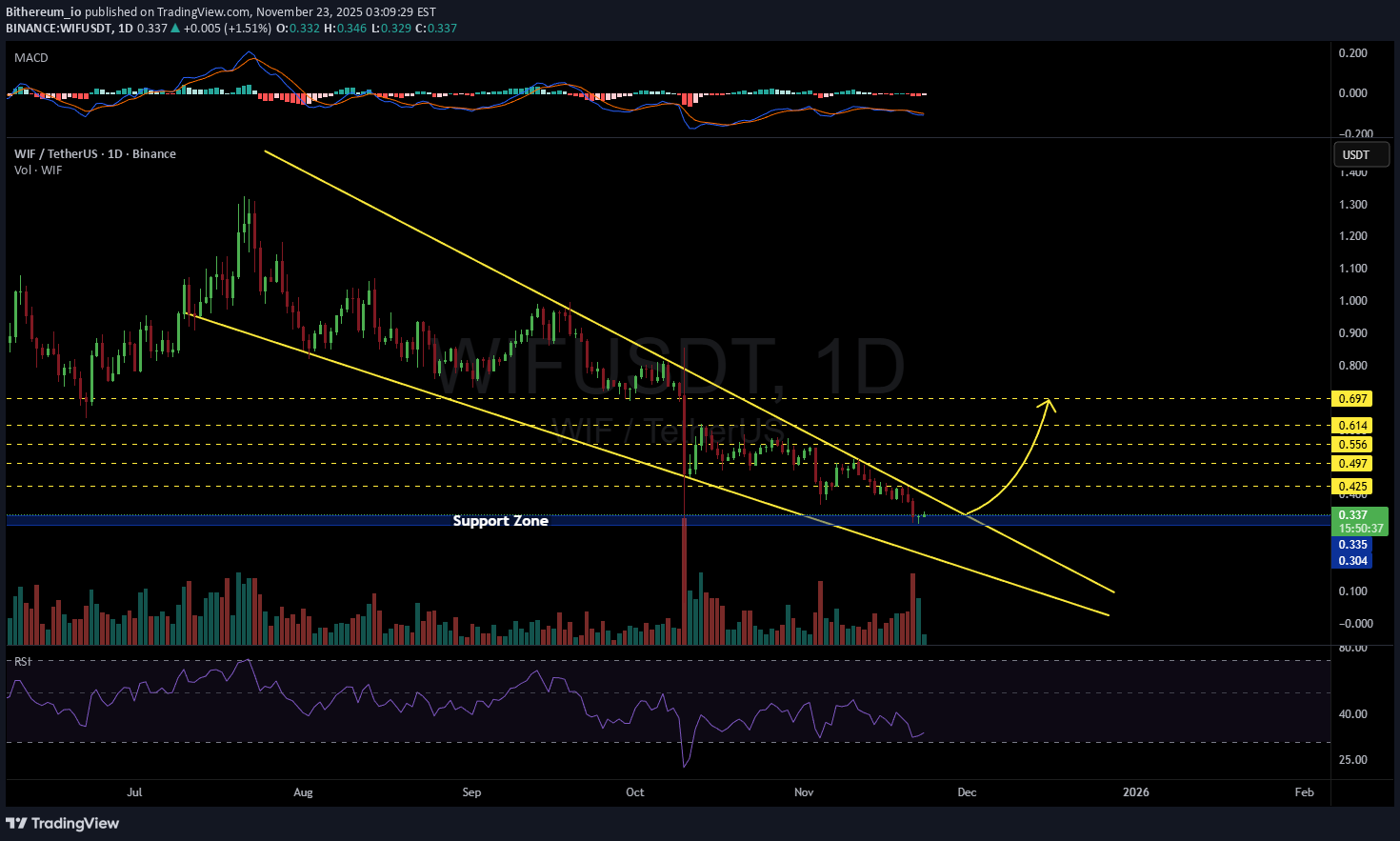Image resolution: width=1400 pixels, height=841 pixels.
Task: Click the 2026 marker on time axis
Action: (x=1135, y=792)
